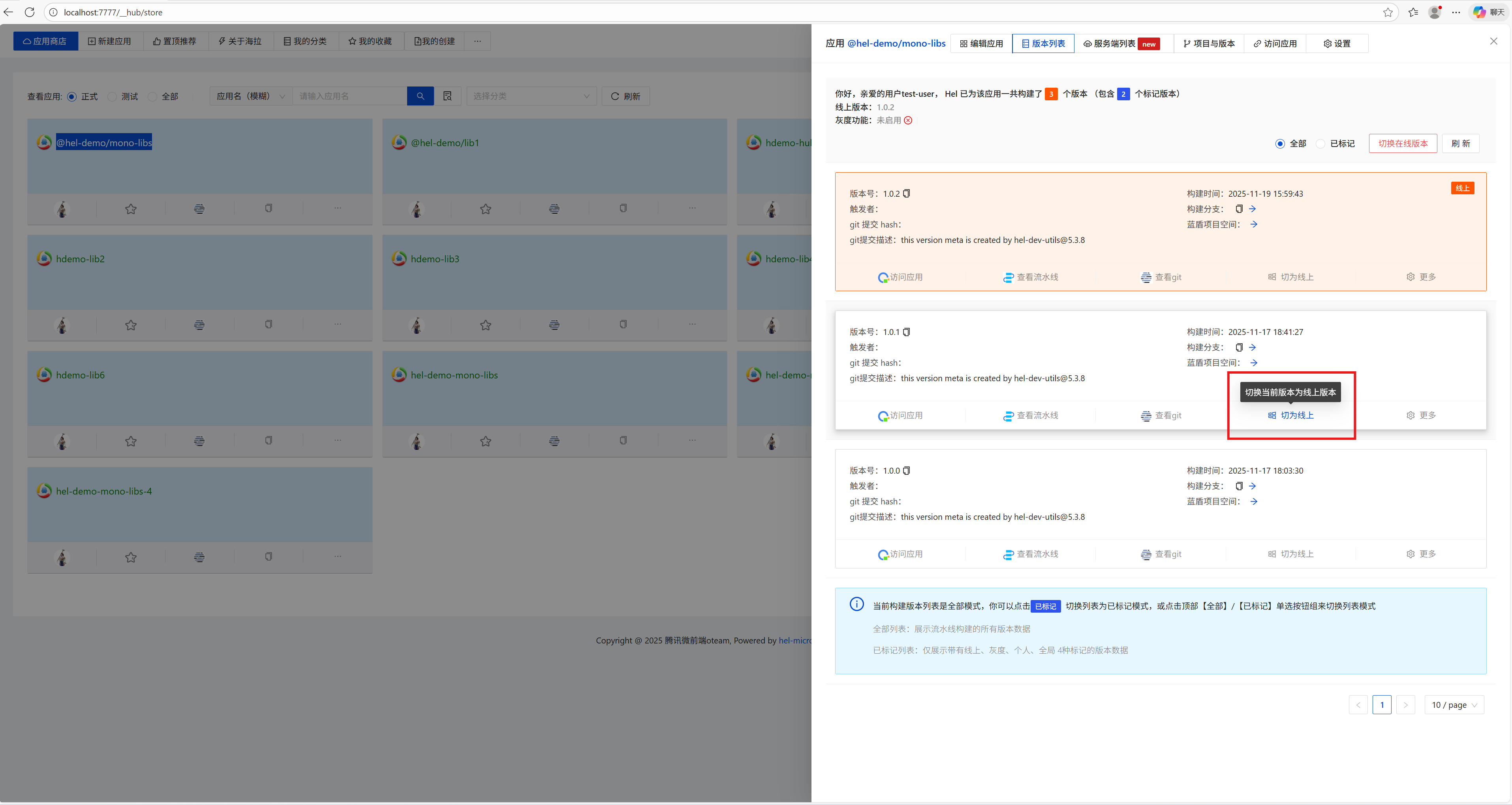Image resolution: width=1512 pixels, height=805 pixels.
Task: Click star icon on hdemo-lib2 card
Action: (x=131, y=325)
